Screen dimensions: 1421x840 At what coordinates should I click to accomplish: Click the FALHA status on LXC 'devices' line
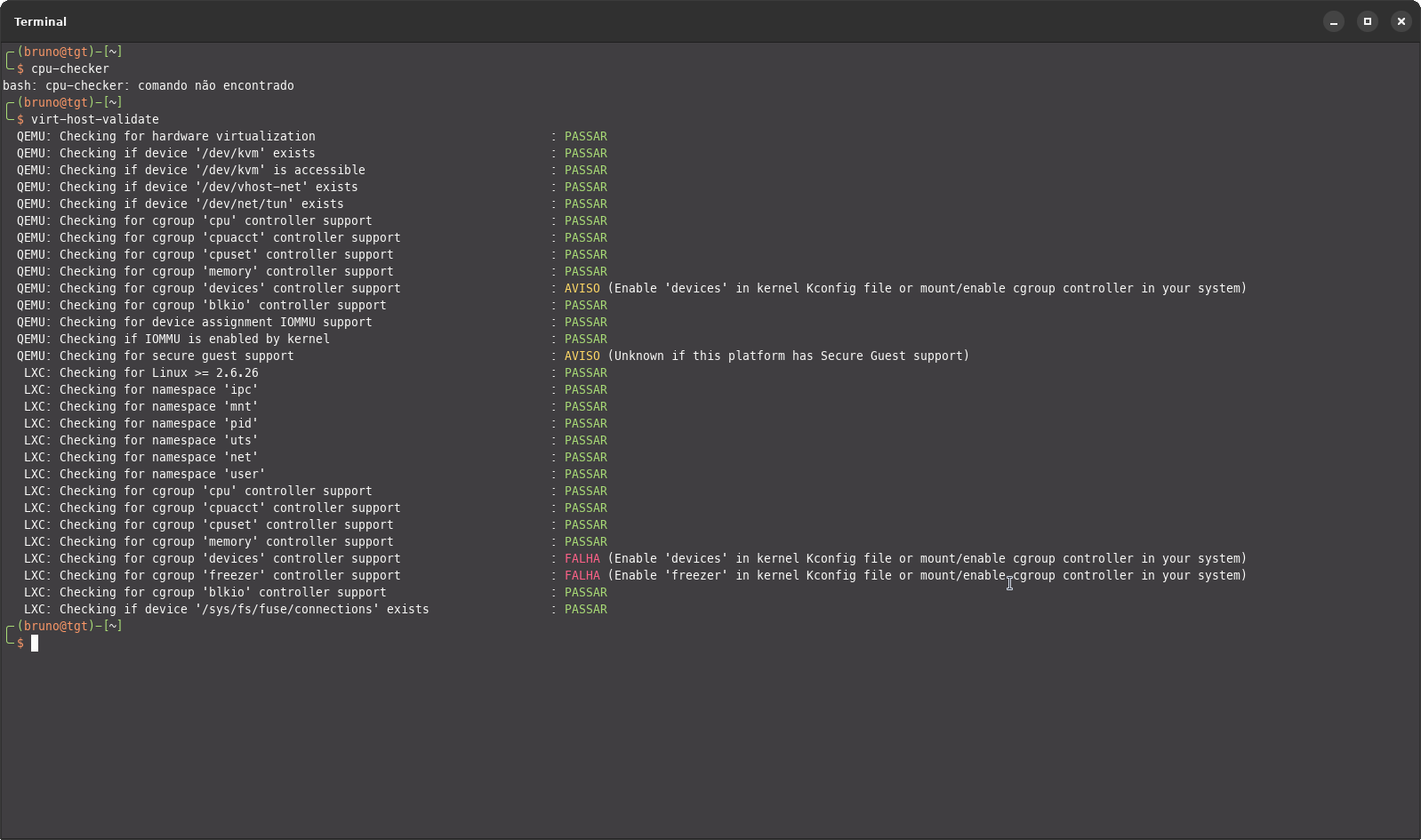click(582, 558)
